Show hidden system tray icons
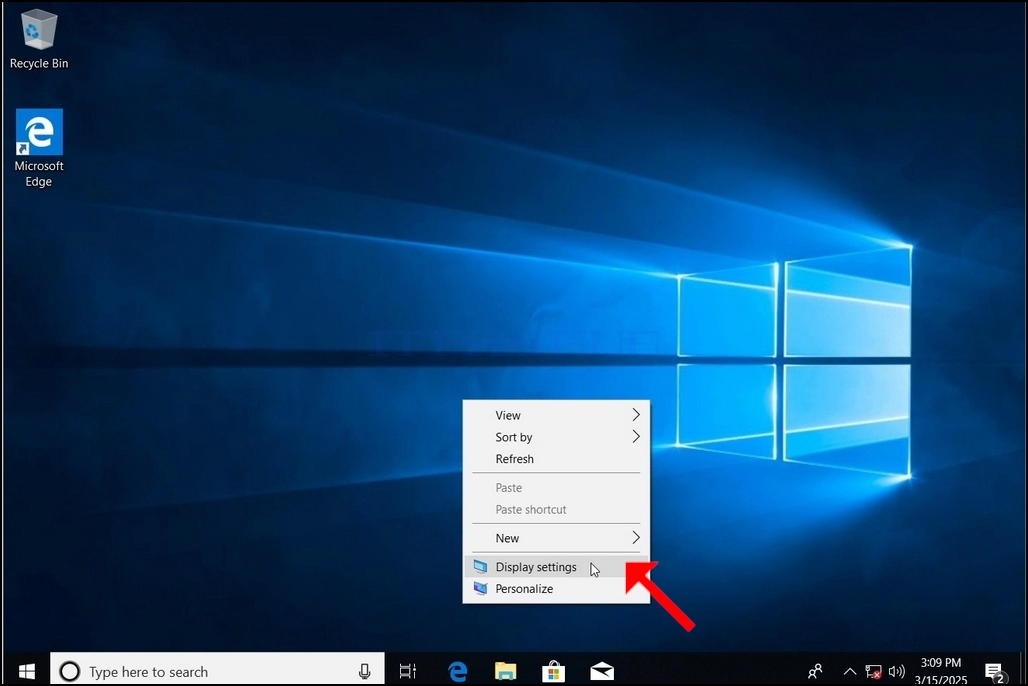Image resolution: width=1028 pixels, height=686 pixels. pyautogui.click(x=850, y=671)
